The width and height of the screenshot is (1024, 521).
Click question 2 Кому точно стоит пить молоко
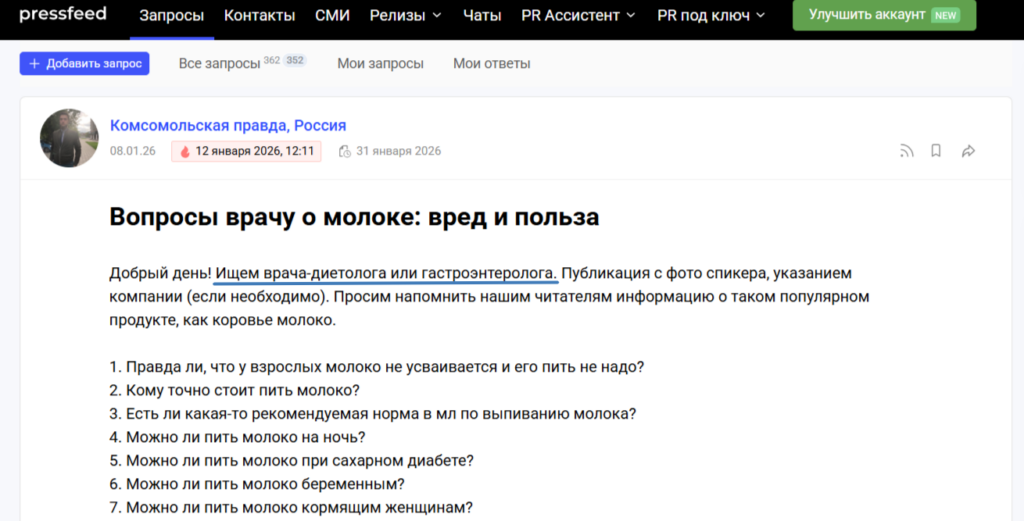click(x=234, y=390)
